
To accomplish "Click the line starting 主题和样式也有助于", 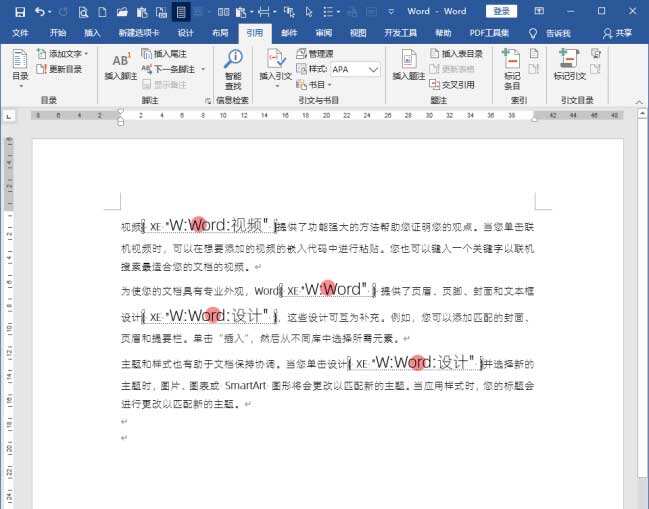I will click(x=327, y=364).
